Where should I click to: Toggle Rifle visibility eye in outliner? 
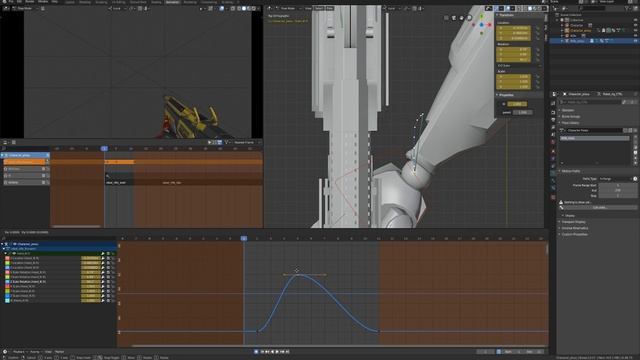635,36
